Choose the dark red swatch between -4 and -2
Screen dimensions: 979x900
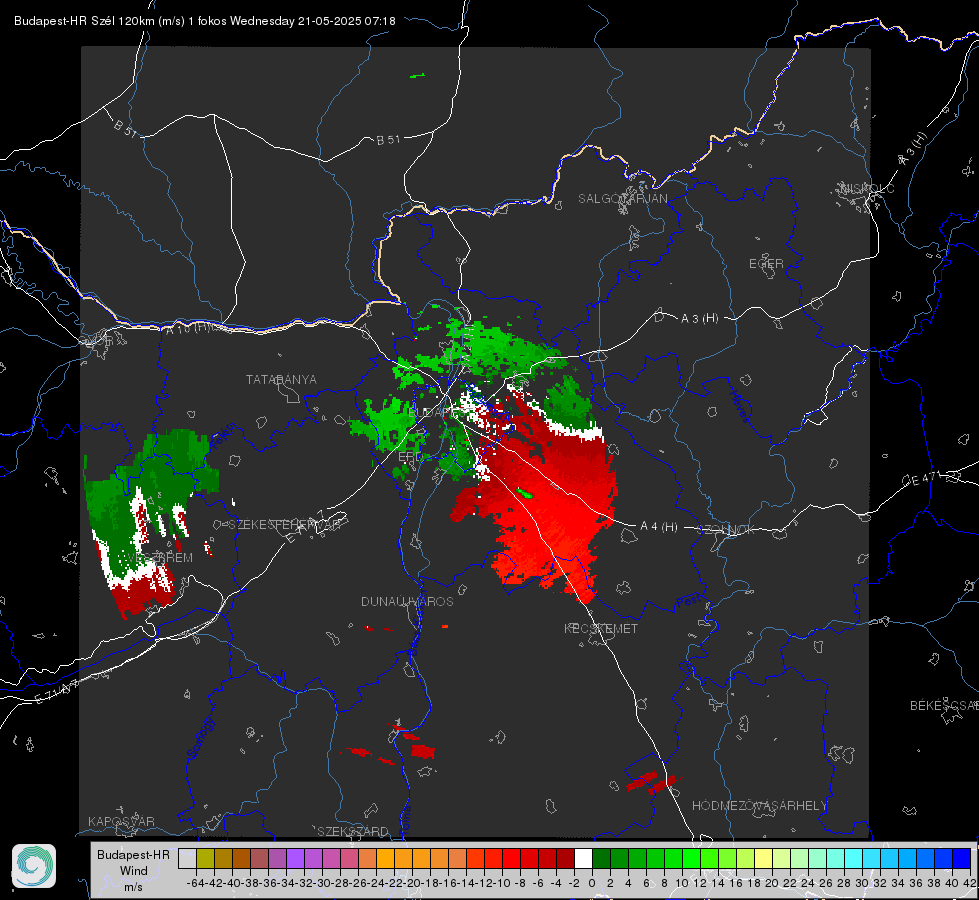(565, 858)
